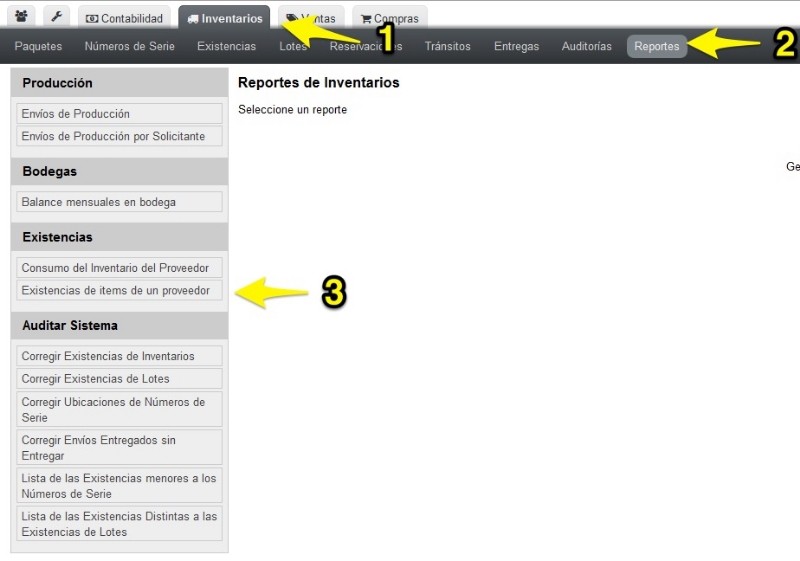Click the Seleccione un reporte text
The width and height of the screenshot is (800, 561).
click(292, 110)
